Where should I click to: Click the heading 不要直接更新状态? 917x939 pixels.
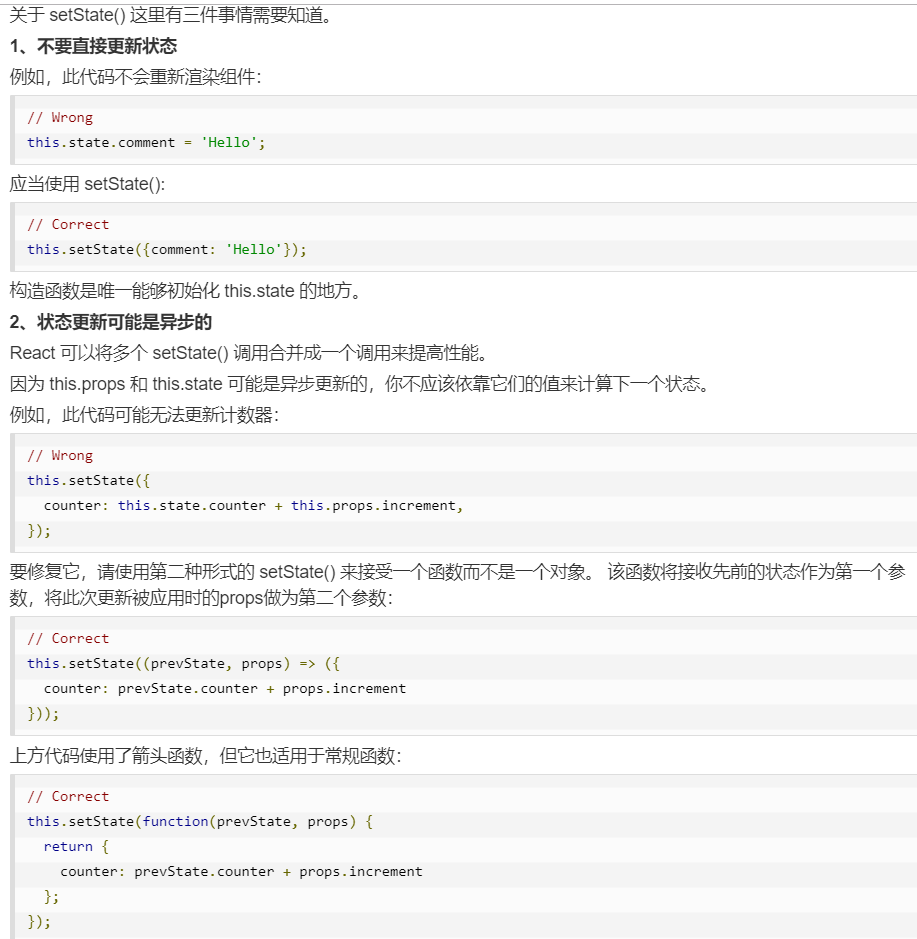click(93, 46)
